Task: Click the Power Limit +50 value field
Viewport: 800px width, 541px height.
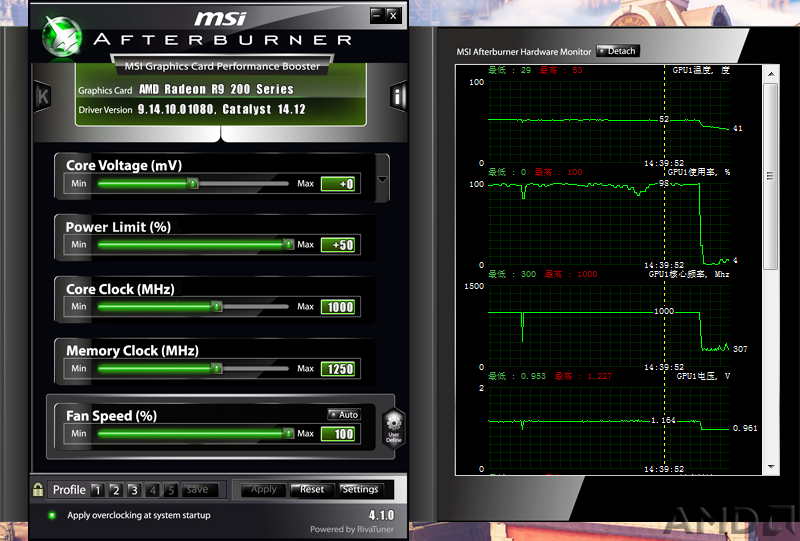Action: [x=340, y=245]
